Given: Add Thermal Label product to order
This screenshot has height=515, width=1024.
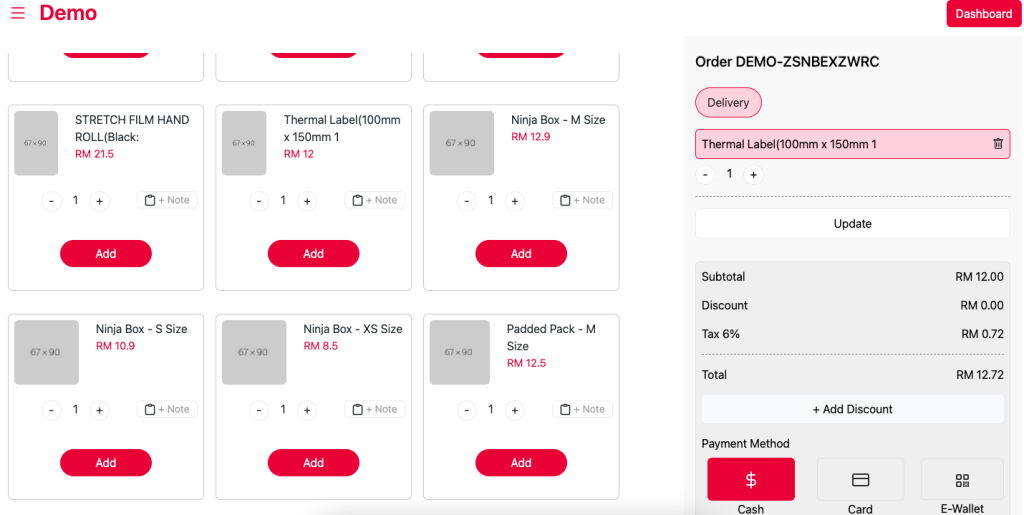Looking at the screenshot, I should tap(313, 253).
